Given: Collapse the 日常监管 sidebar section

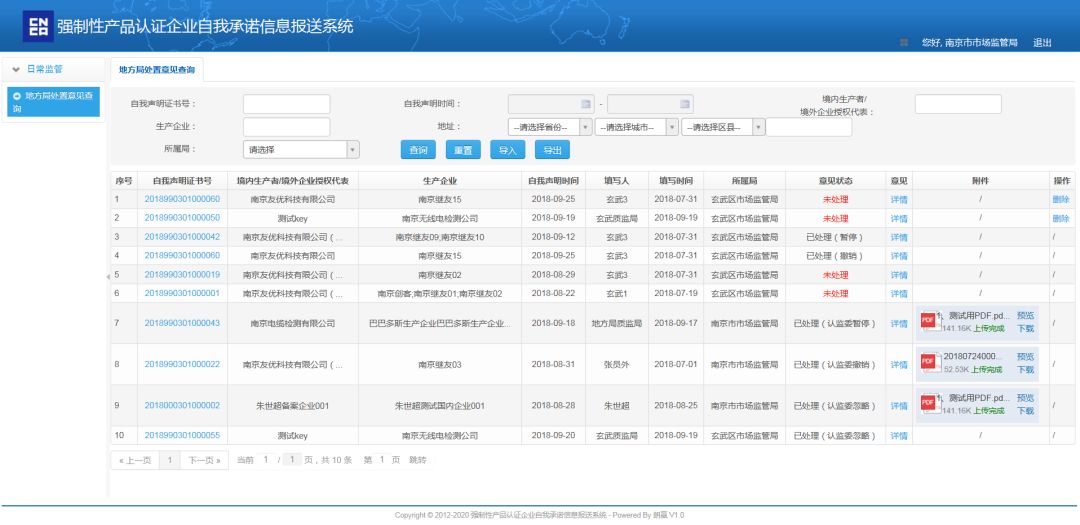Looking at the screenshot, I should 16,68.
